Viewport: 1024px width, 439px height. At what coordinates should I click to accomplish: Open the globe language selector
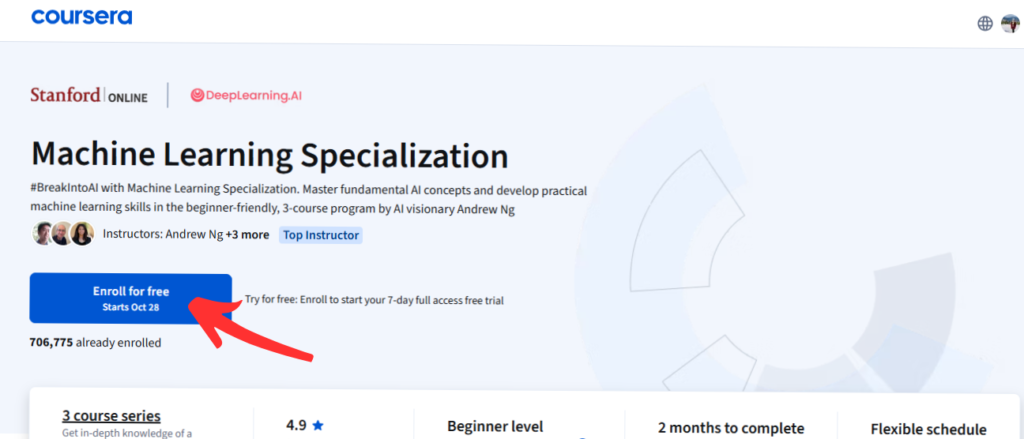(985, 23)
